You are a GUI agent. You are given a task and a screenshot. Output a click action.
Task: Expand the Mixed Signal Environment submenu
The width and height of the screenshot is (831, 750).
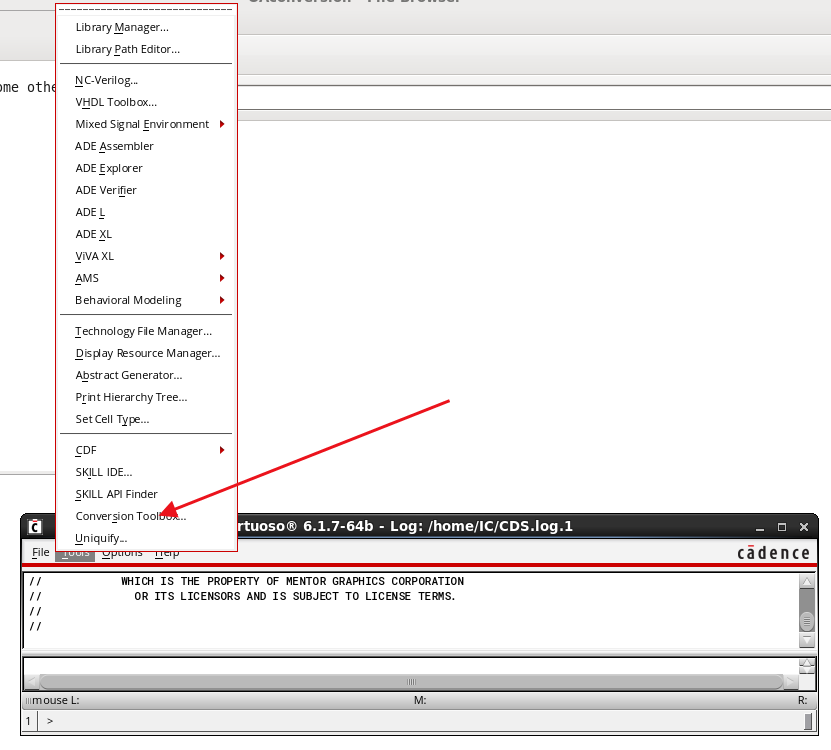click(x=143, y=124)
